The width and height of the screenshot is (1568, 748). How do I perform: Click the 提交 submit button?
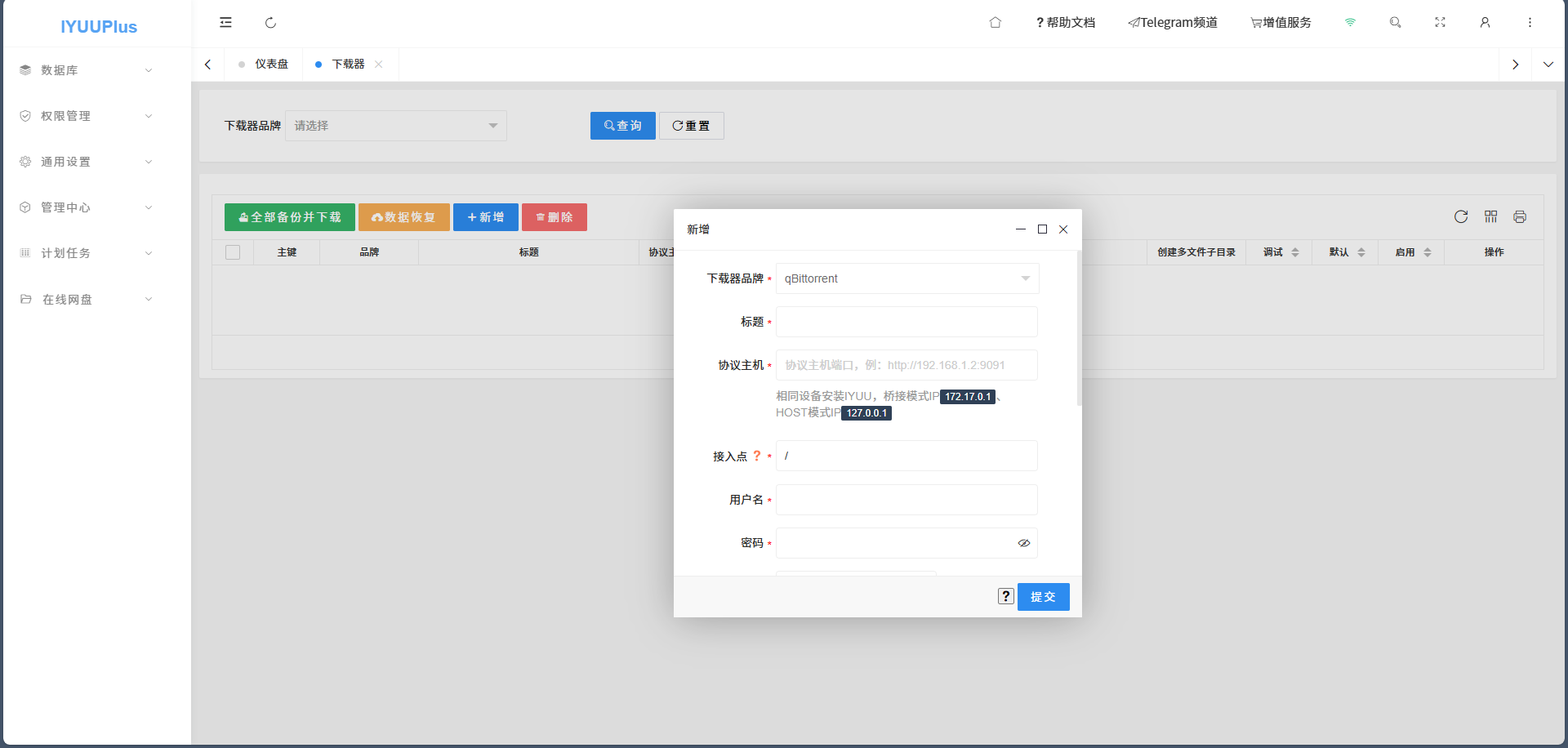(1043, 597)
